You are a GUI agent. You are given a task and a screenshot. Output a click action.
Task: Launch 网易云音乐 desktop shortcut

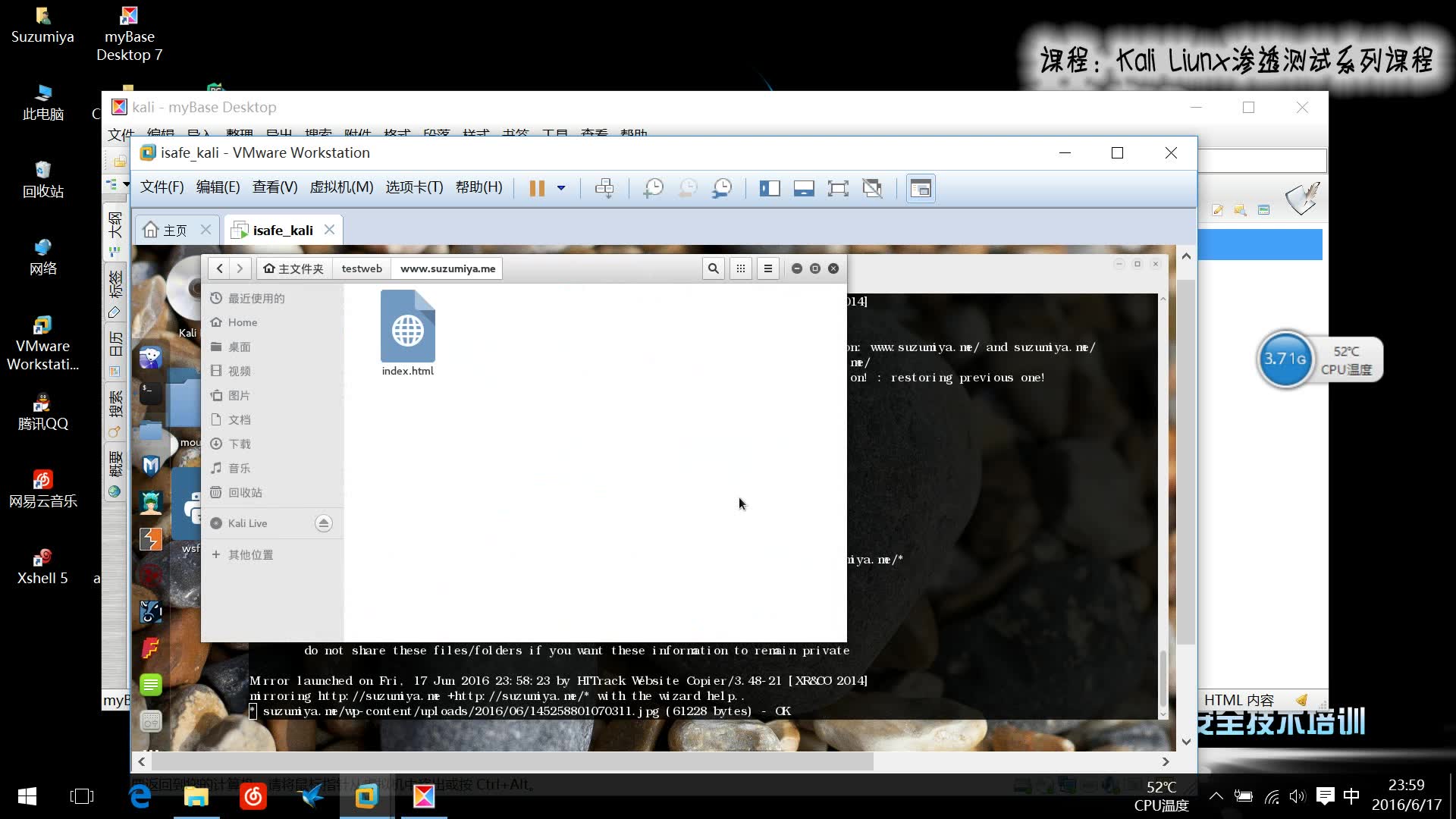pos(42,490)
